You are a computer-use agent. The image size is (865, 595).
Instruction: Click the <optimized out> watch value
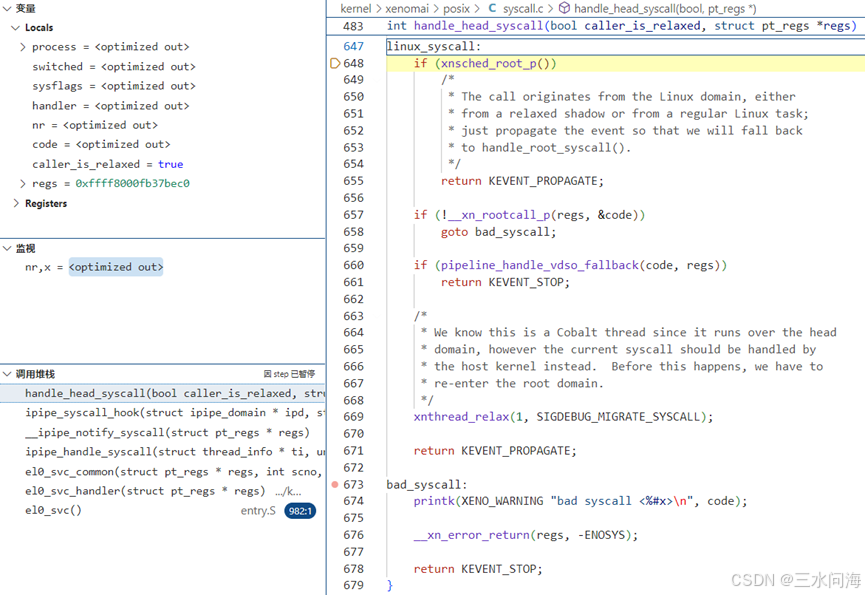(x=116, y=267)
